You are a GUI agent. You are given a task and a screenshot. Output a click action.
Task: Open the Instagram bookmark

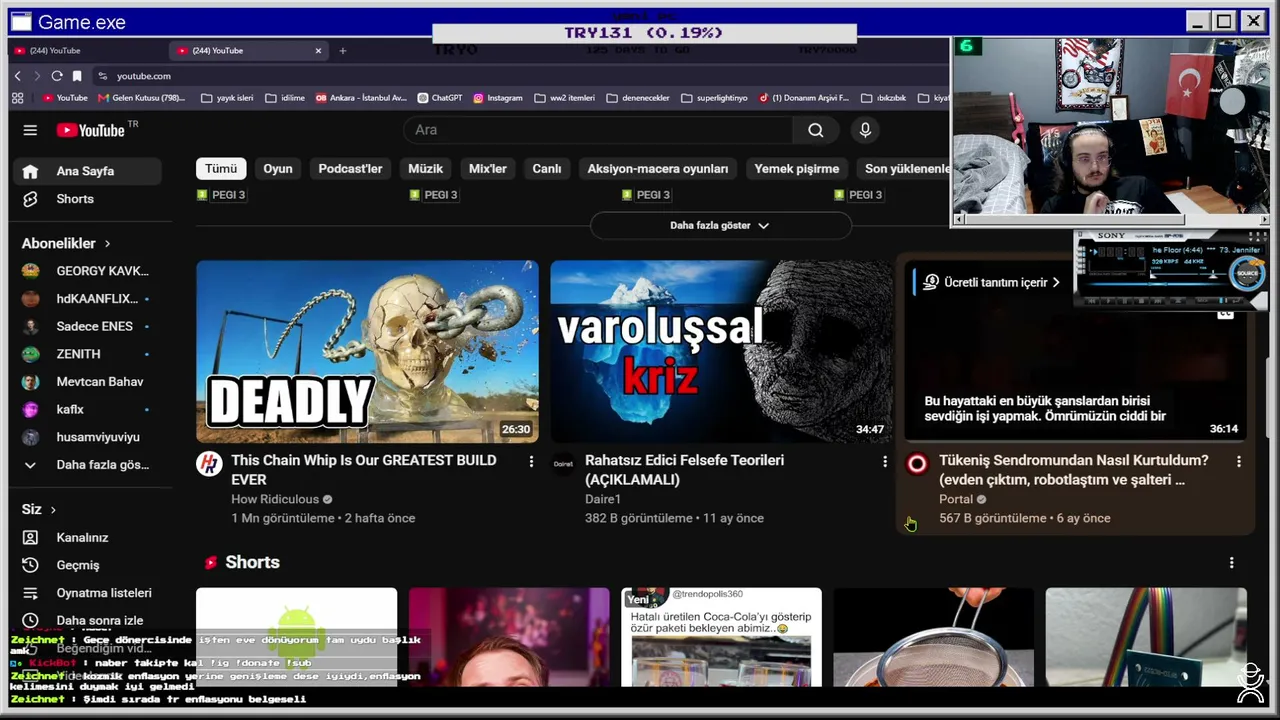498,98
